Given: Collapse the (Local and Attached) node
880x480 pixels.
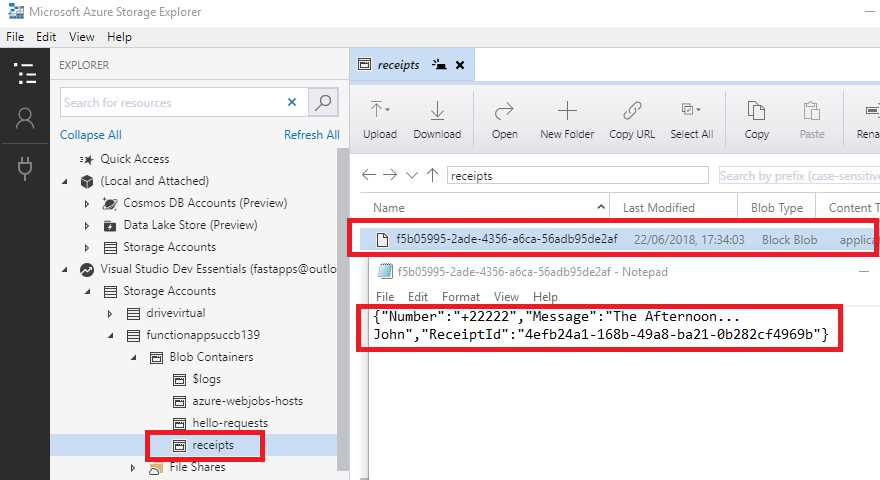Looking at the screenshot, I should [65, 181].
